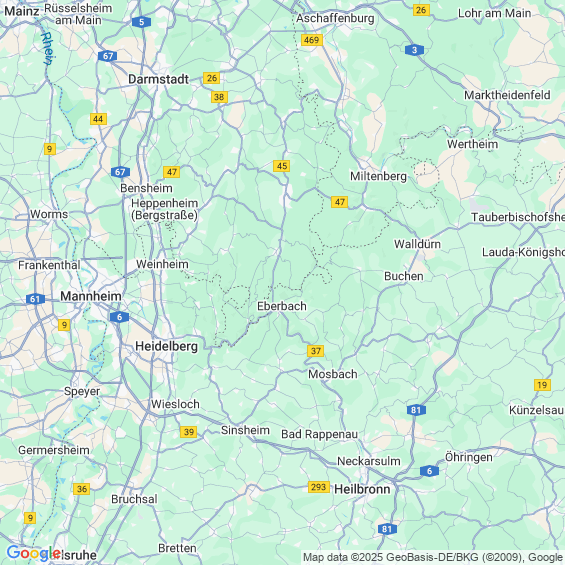
Task: Select the Mannheim city label
Action: pyautogui.click(x=91, y=296)
